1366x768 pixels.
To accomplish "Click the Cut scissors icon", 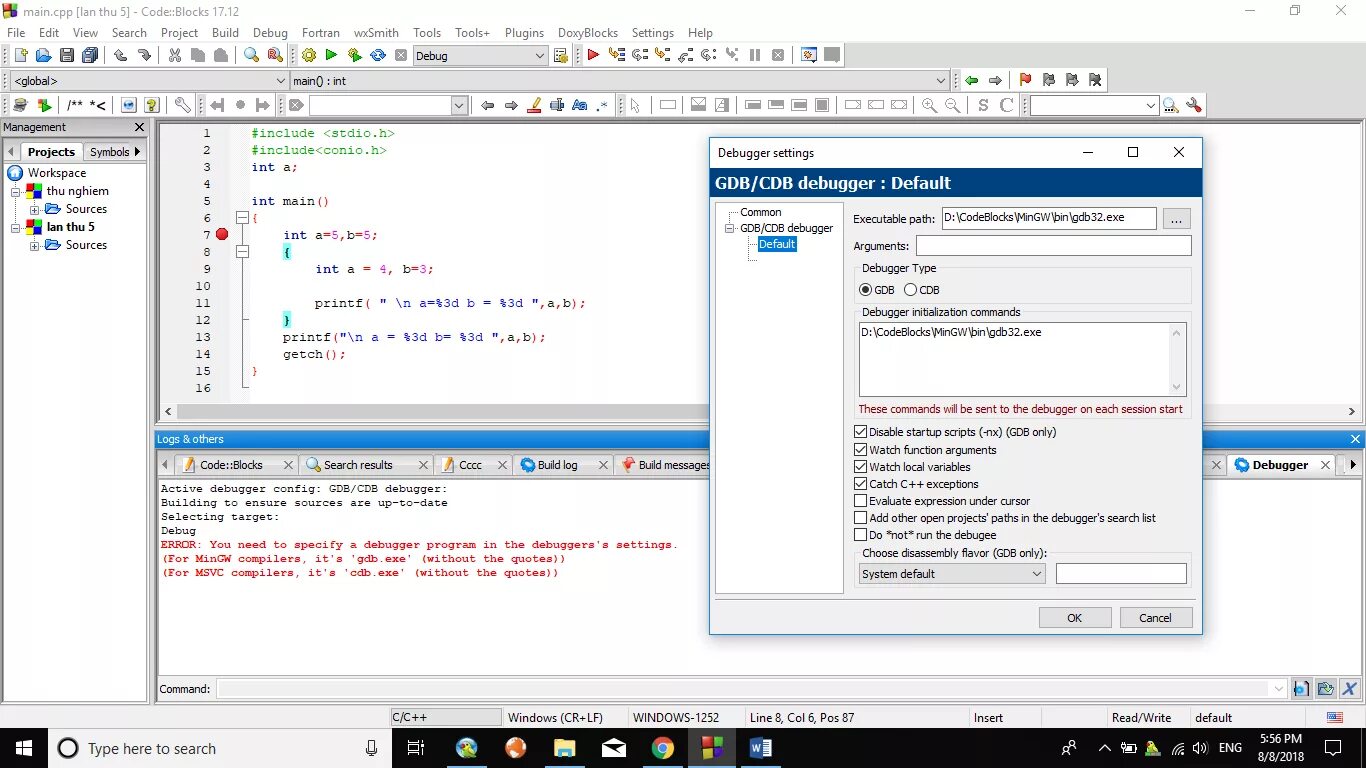I will [174, 56].
